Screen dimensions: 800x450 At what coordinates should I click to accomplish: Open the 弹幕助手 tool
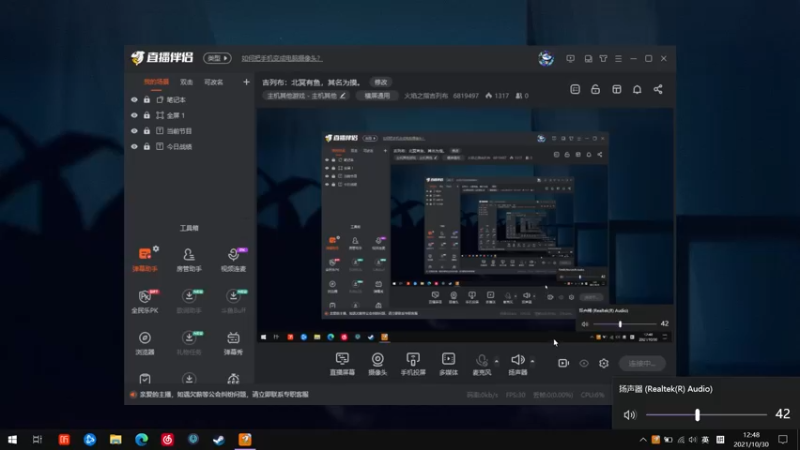[x=145, y=259]
